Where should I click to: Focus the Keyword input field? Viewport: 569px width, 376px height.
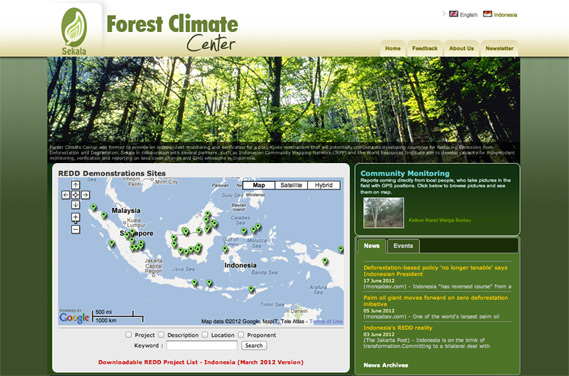click(202, 346)
